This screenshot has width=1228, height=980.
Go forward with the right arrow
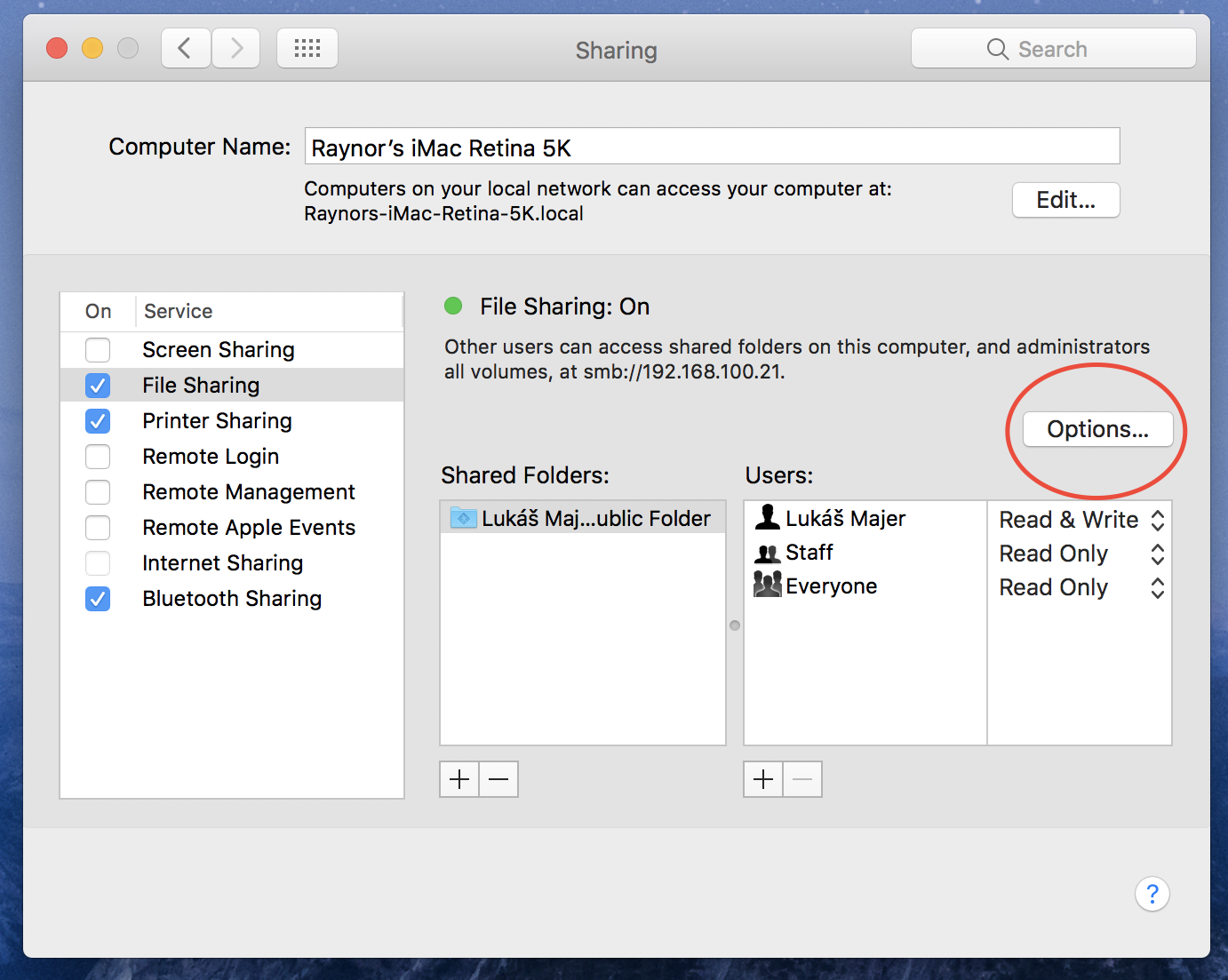pyautogui.click(x=235, y=48)
